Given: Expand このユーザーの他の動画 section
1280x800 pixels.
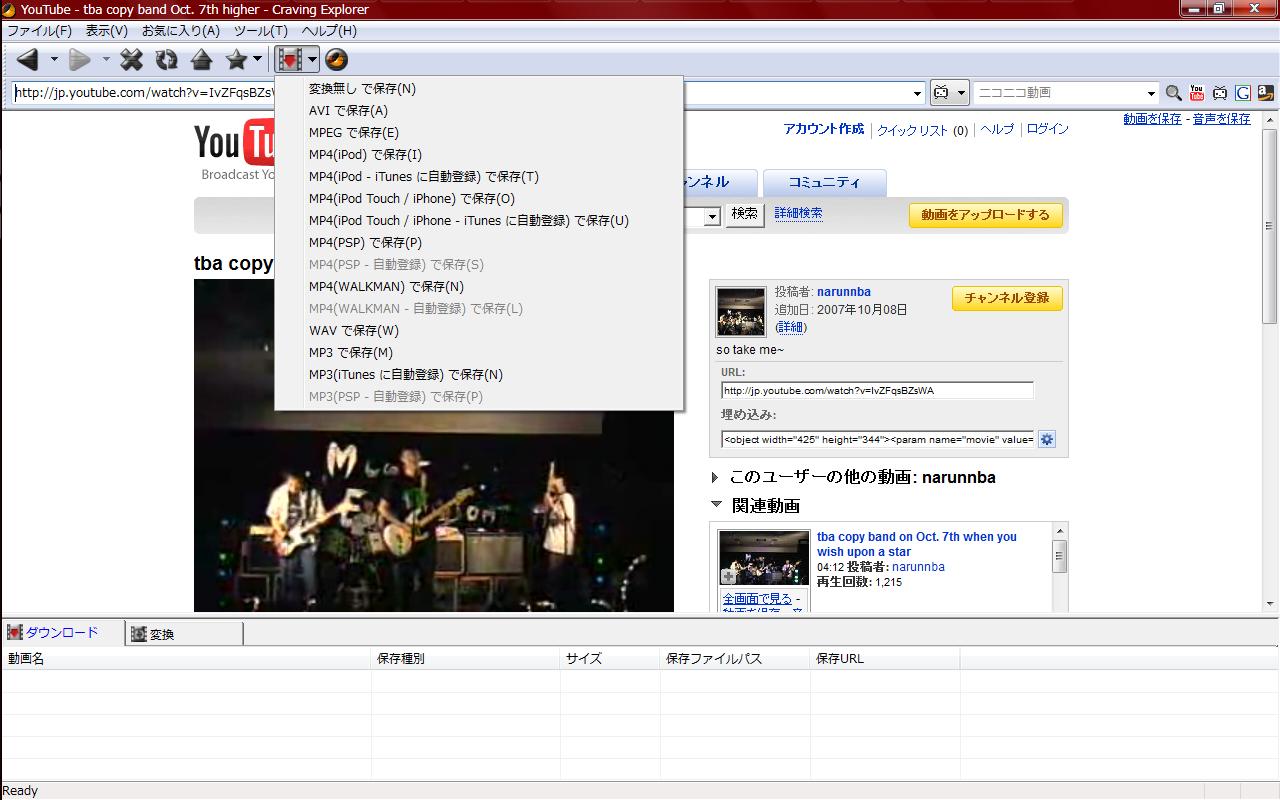Looking at the screenshot, I should (715, 478).
